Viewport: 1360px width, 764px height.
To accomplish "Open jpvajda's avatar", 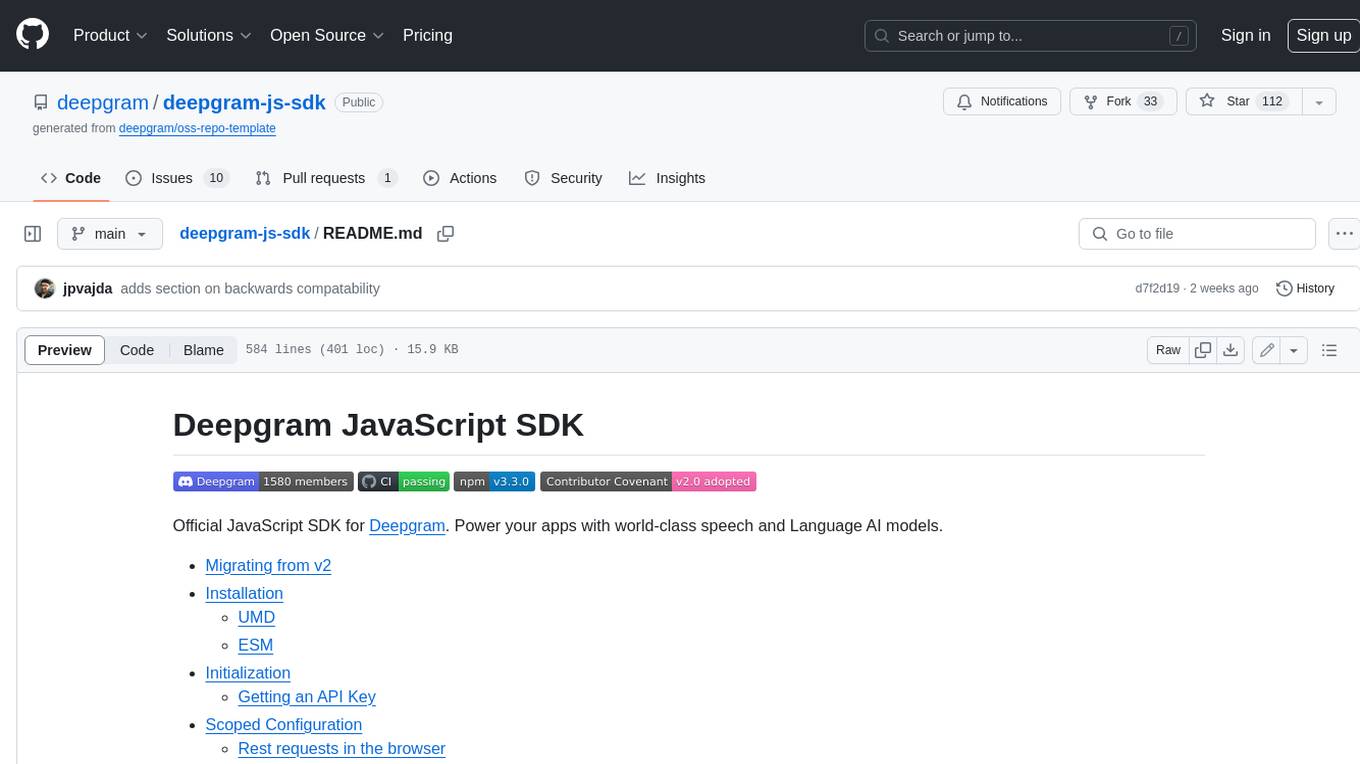I will point(44,288).
